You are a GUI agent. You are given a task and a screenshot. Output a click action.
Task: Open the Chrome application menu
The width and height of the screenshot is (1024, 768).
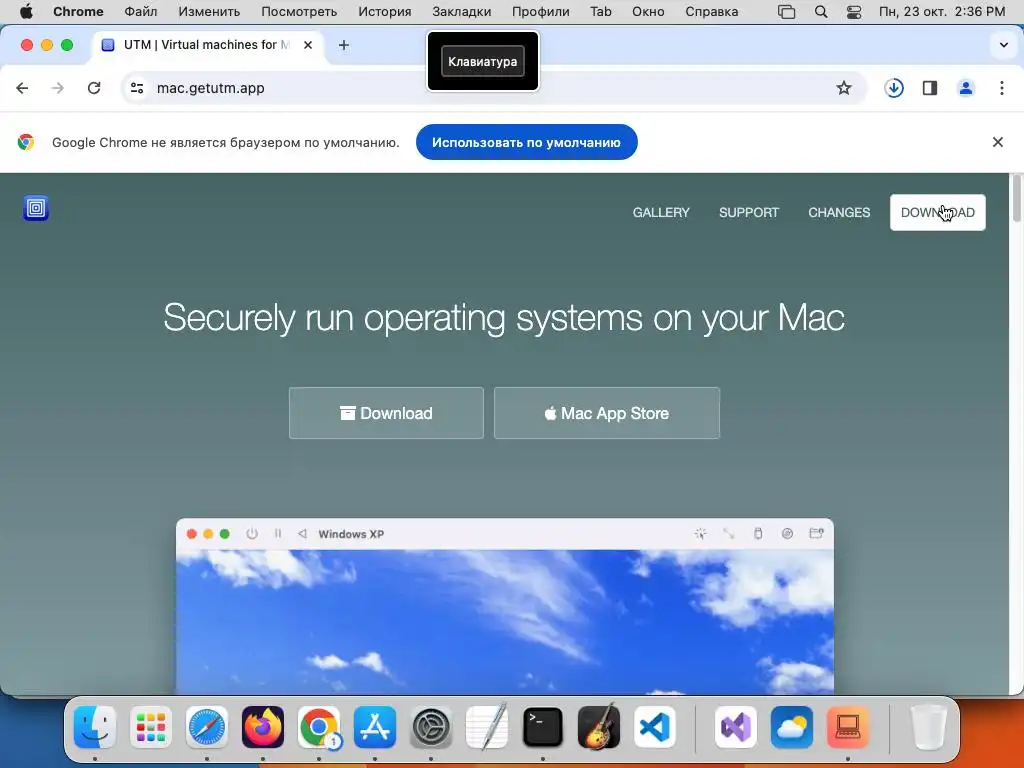78,12
